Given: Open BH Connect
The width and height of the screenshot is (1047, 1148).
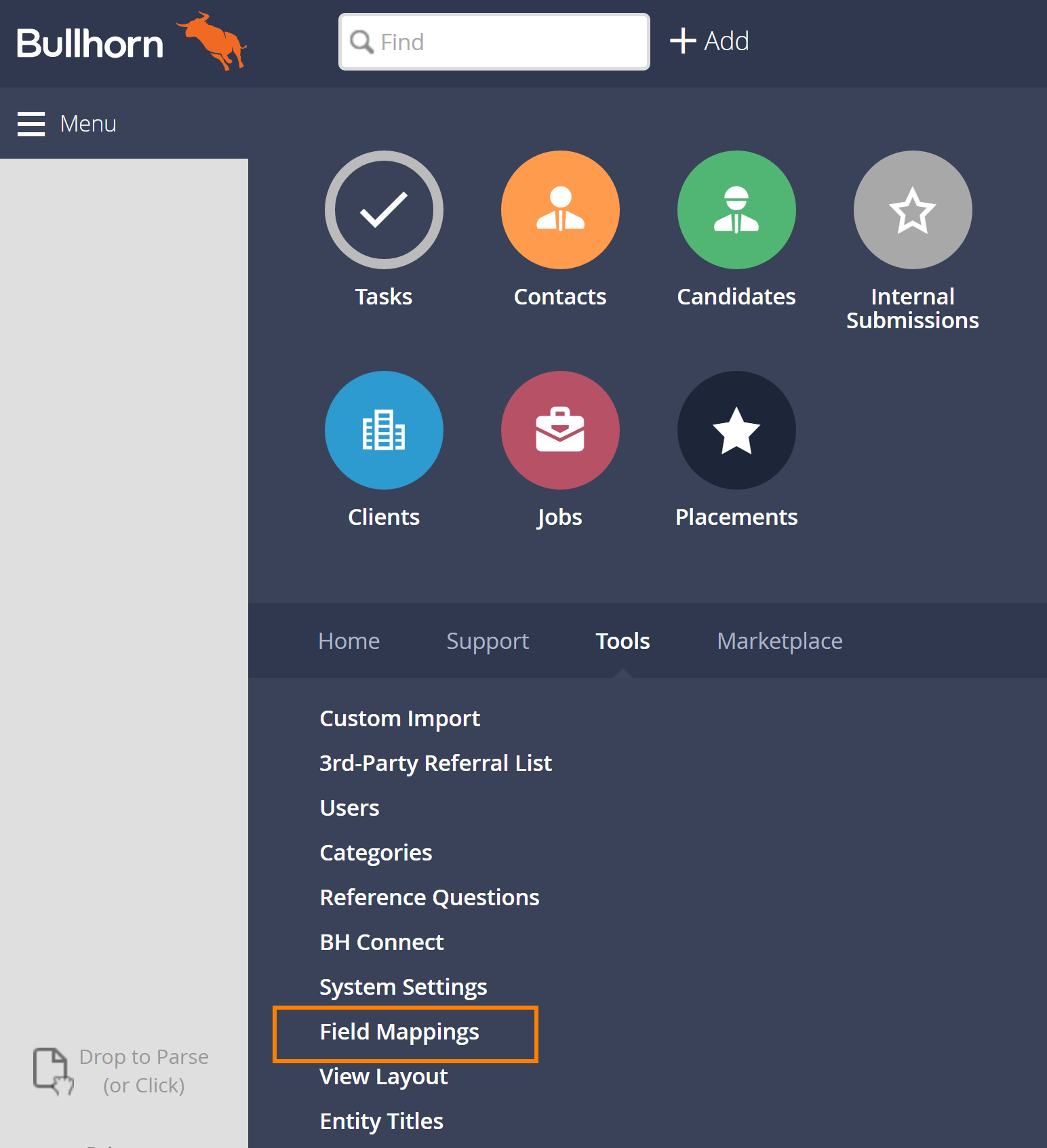Looking at the screenshot, I should [x=382, y=942].
